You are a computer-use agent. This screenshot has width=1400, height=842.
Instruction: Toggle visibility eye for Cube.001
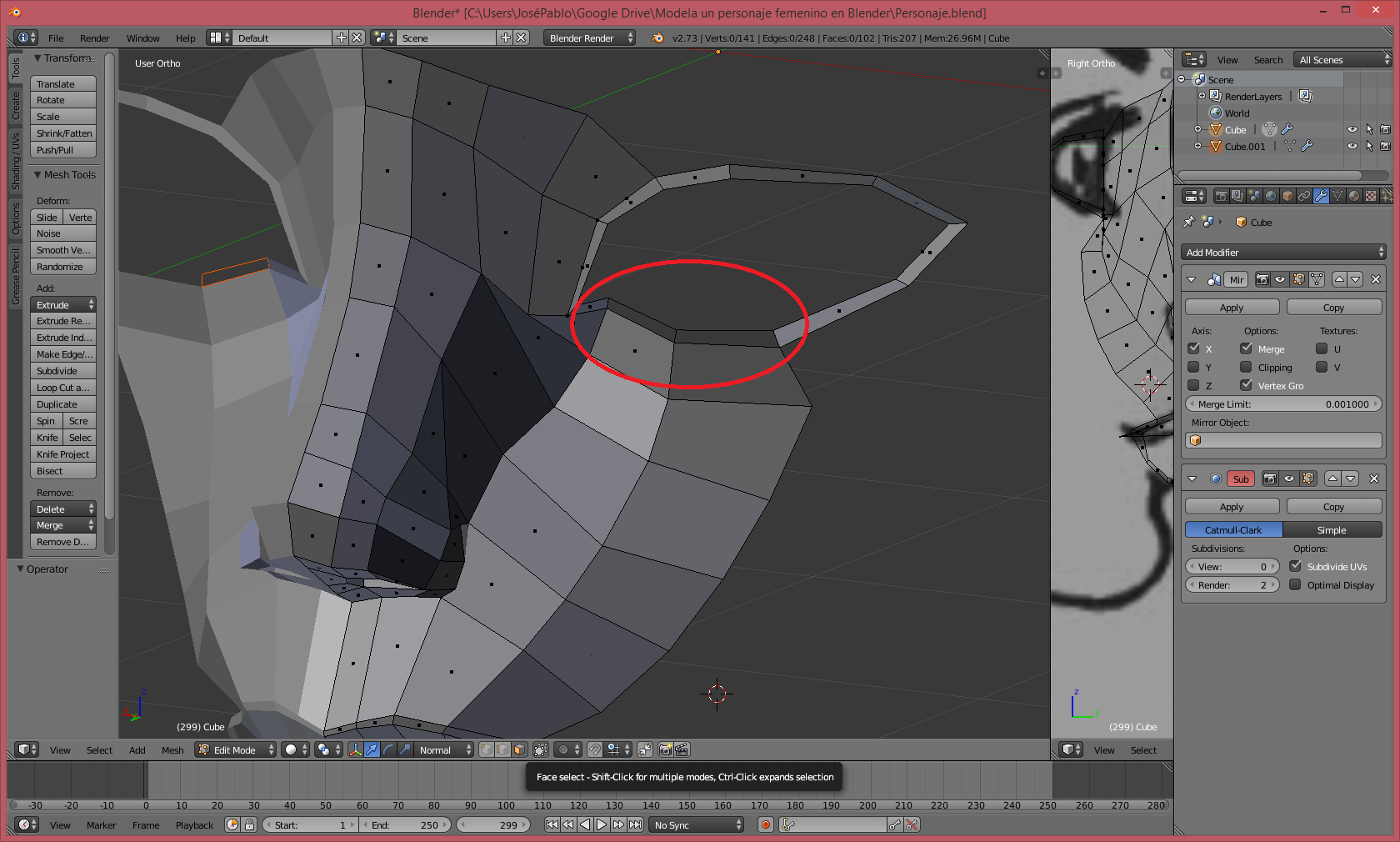pos(1352,146)
